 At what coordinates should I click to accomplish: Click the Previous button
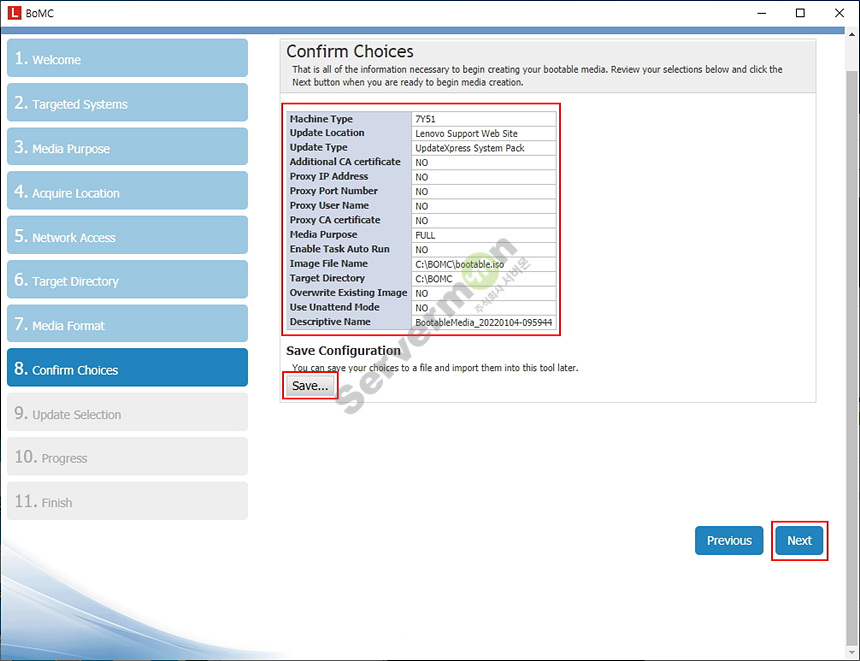tap(729, 540)
